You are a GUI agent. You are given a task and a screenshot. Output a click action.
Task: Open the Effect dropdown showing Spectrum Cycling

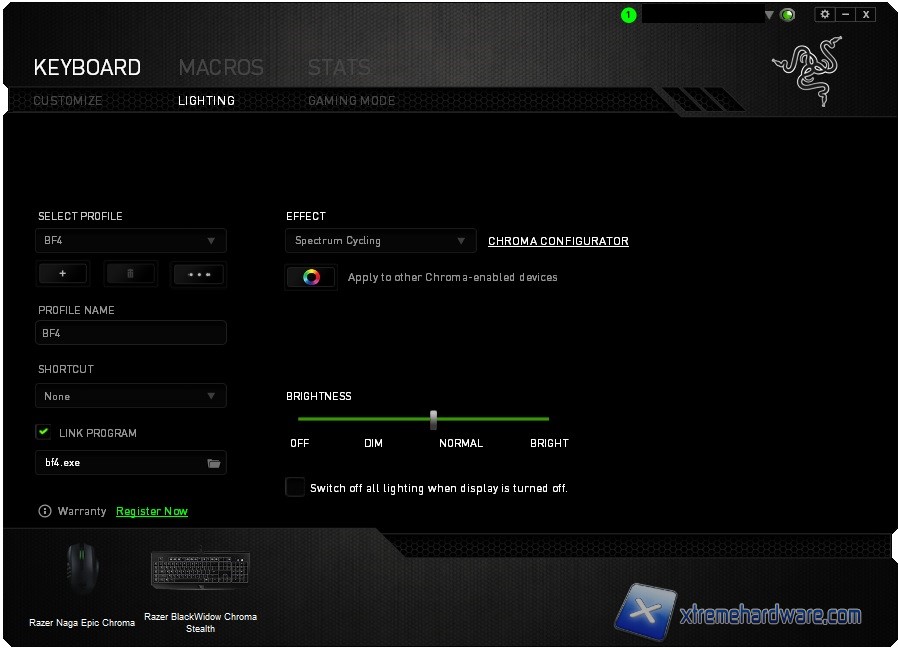pyautogui.click(x=380, y=241)
